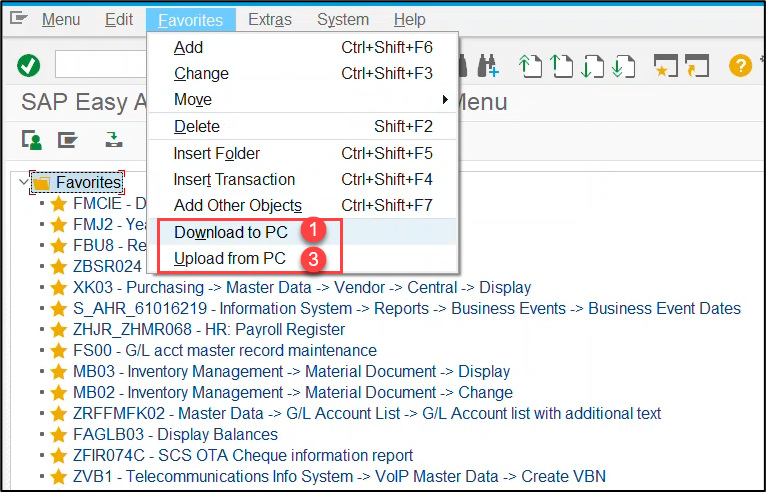Click the SAP Menu icon beside User Menu
Viewport: 766px width, 492px height.
pos(67,140)
